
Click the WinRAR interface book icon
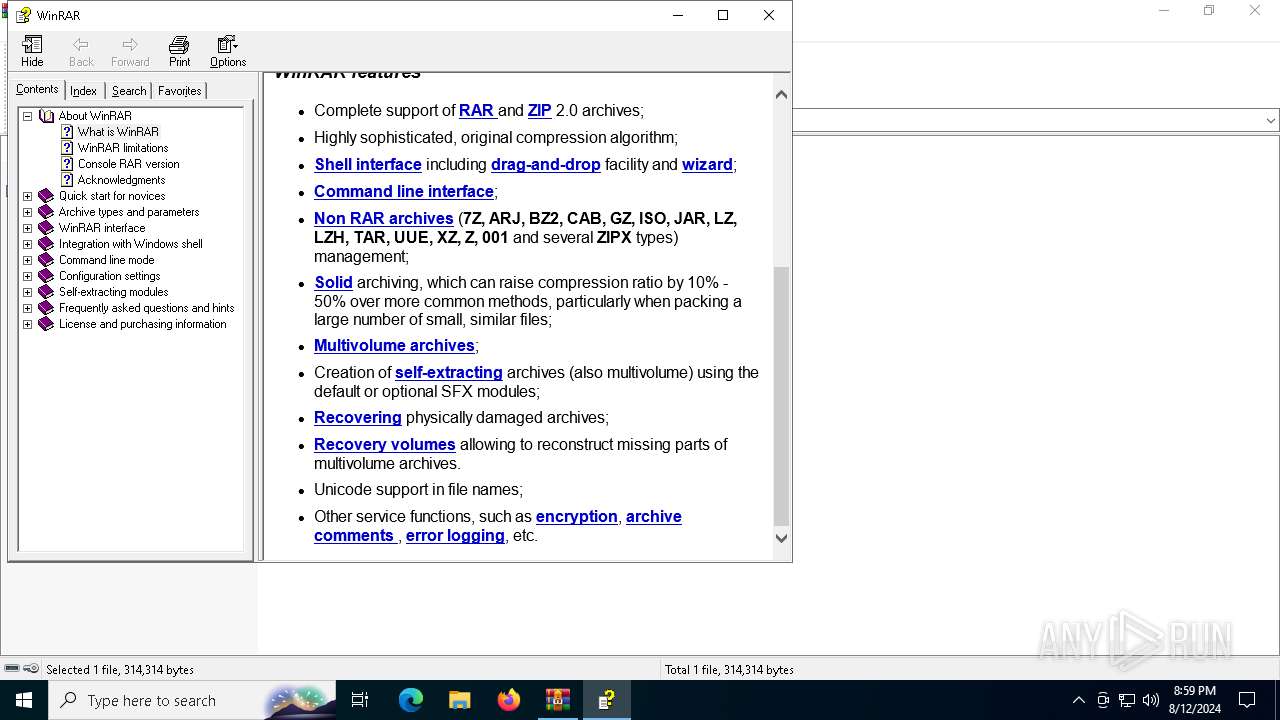(x=46, y=228)
